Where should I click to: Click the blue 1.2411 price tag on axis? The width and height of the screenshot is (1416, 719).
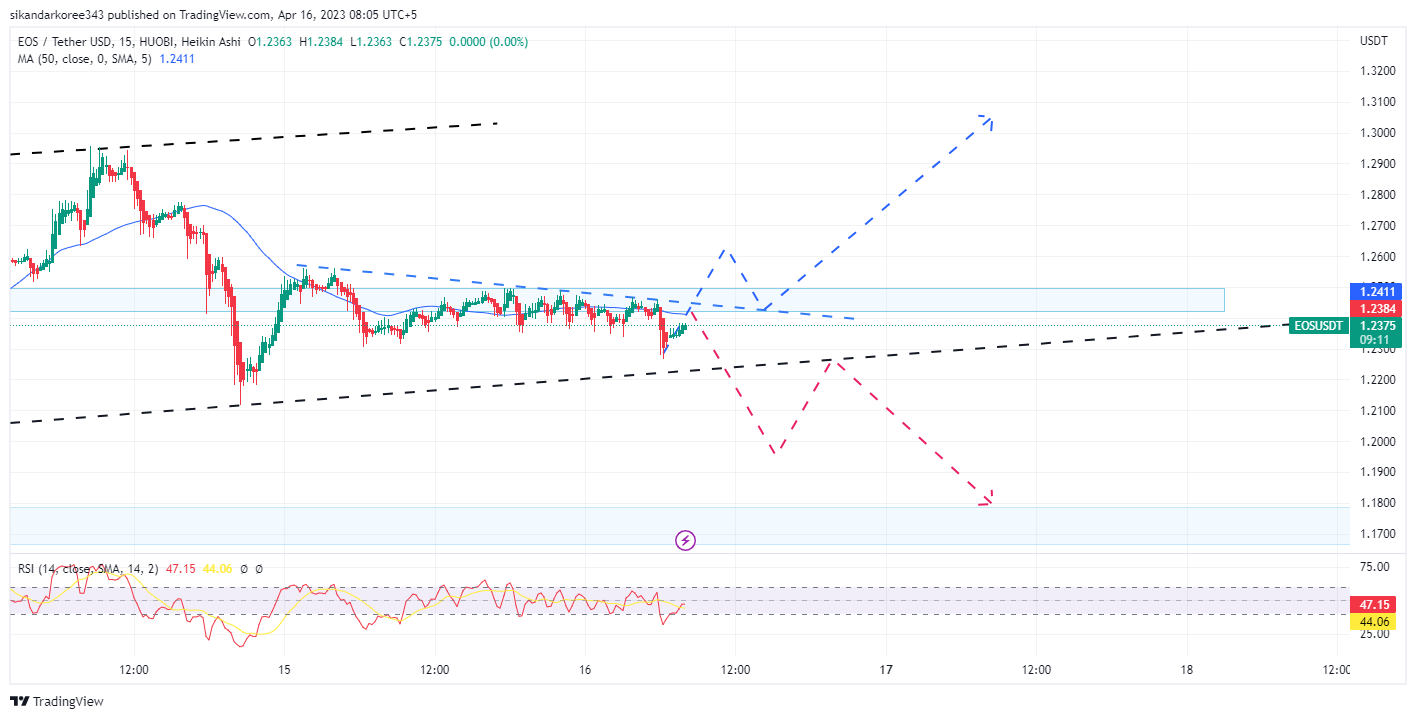(x=1377, y=291)
